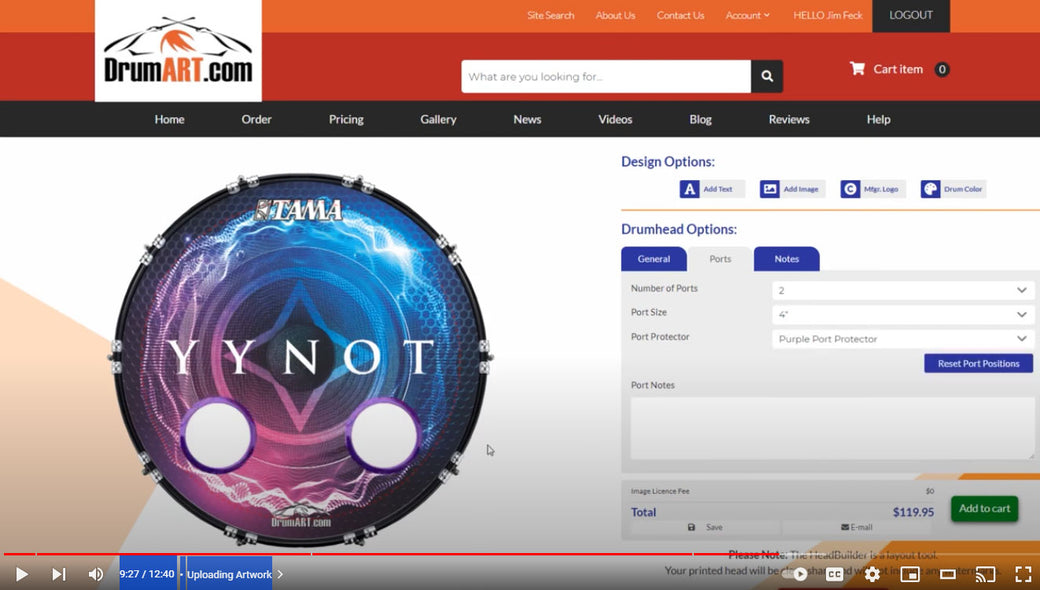Screen dimensions: 1040x590
Task: Click inside the Port Notes text area
Action: [x=832, y=428]
